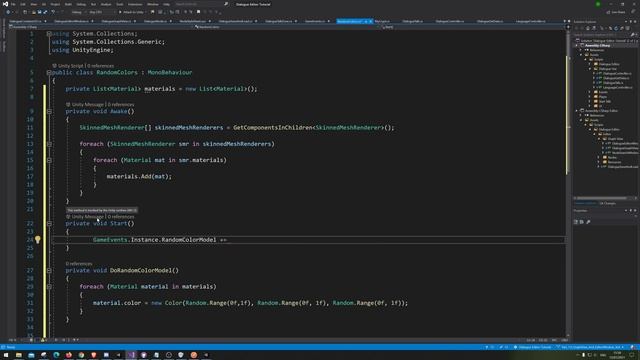This screenshot has width=640, height=360.
Task: Collapse the Assembly-CSharp project node
Action: point(577,45)
